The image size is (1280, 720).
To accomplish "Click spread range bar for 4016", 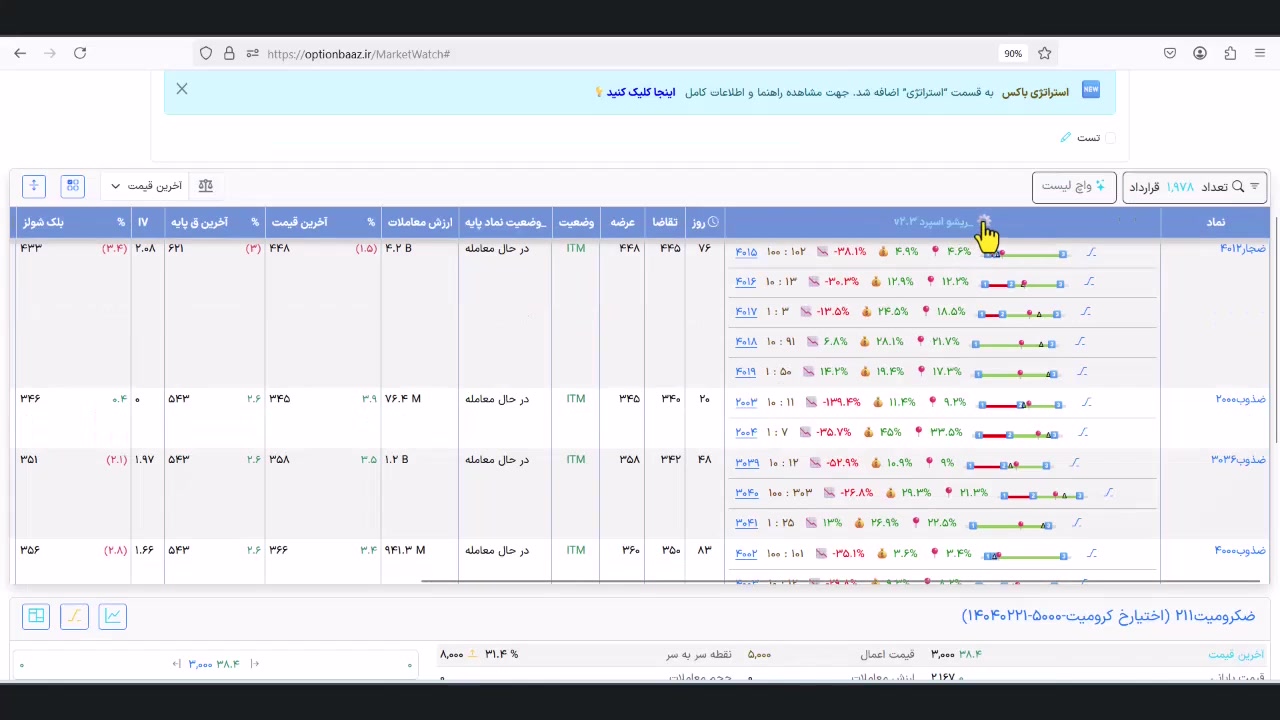I will (1023, 284).
